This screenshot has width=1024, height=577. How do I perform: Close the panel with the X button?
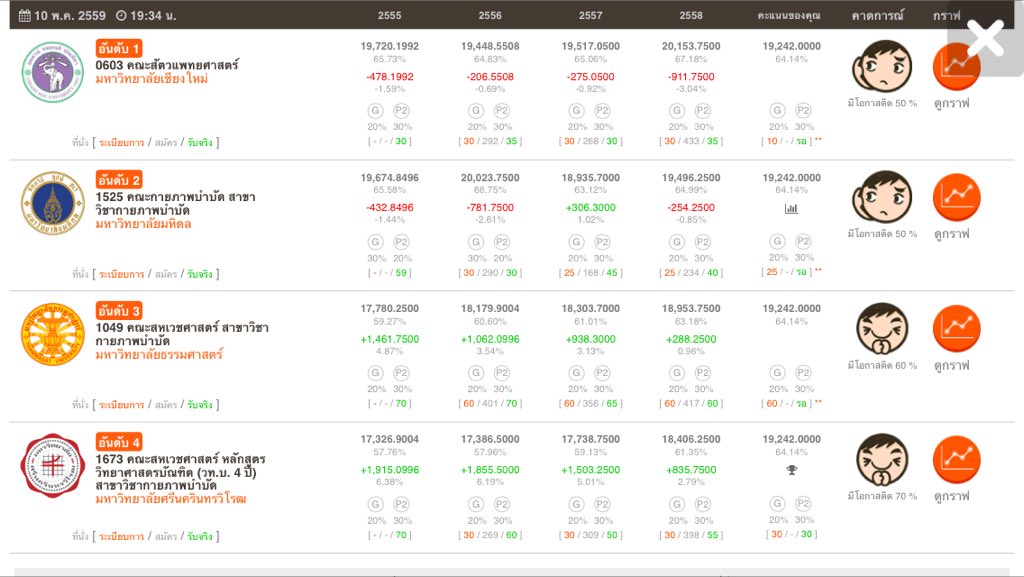click(x=985, y=38)
